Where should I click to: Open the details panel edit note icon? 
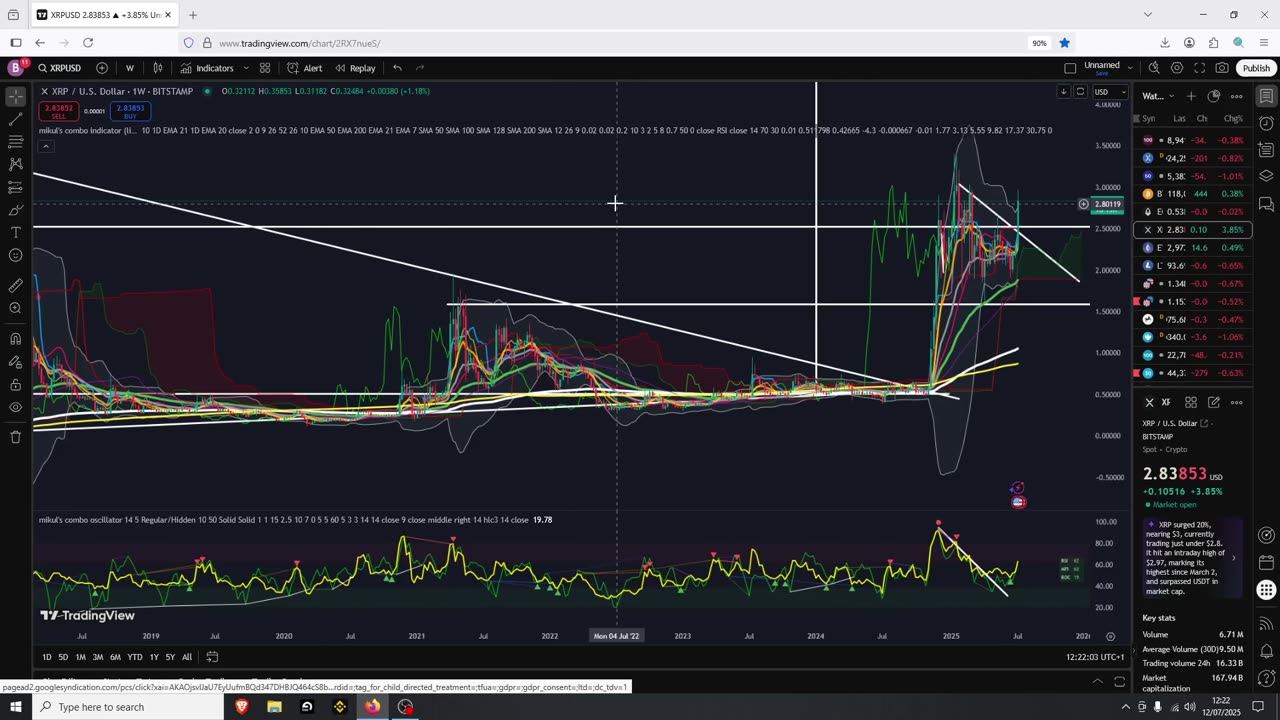pyautogui.click(x=1214, y=402)
